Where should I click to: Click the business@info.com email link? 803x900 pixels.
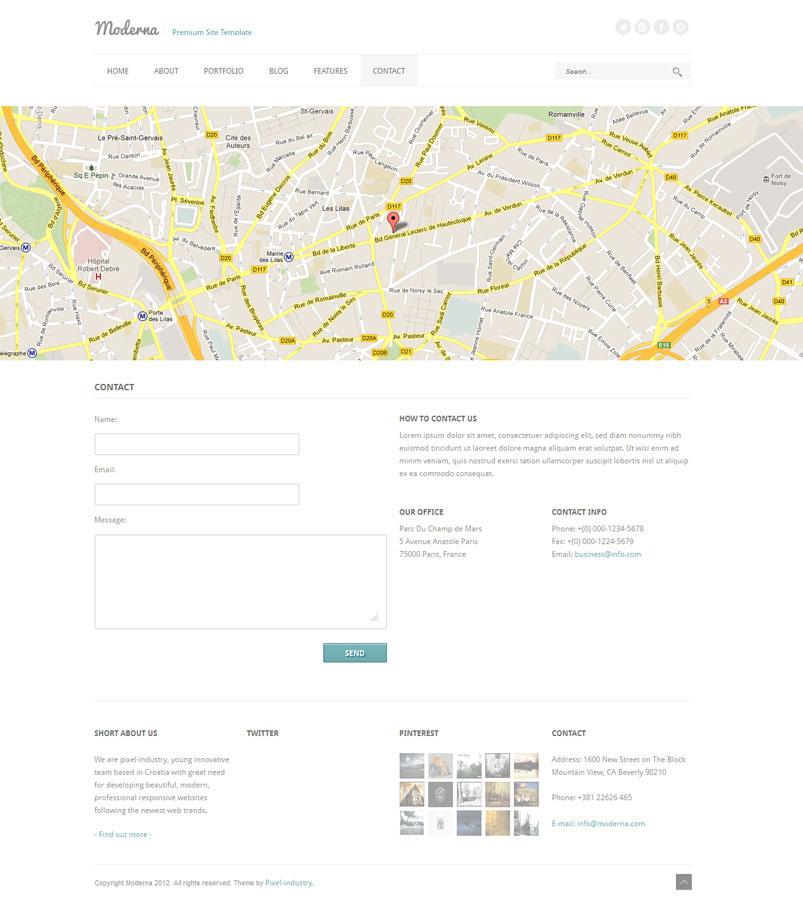click(607, 554)
